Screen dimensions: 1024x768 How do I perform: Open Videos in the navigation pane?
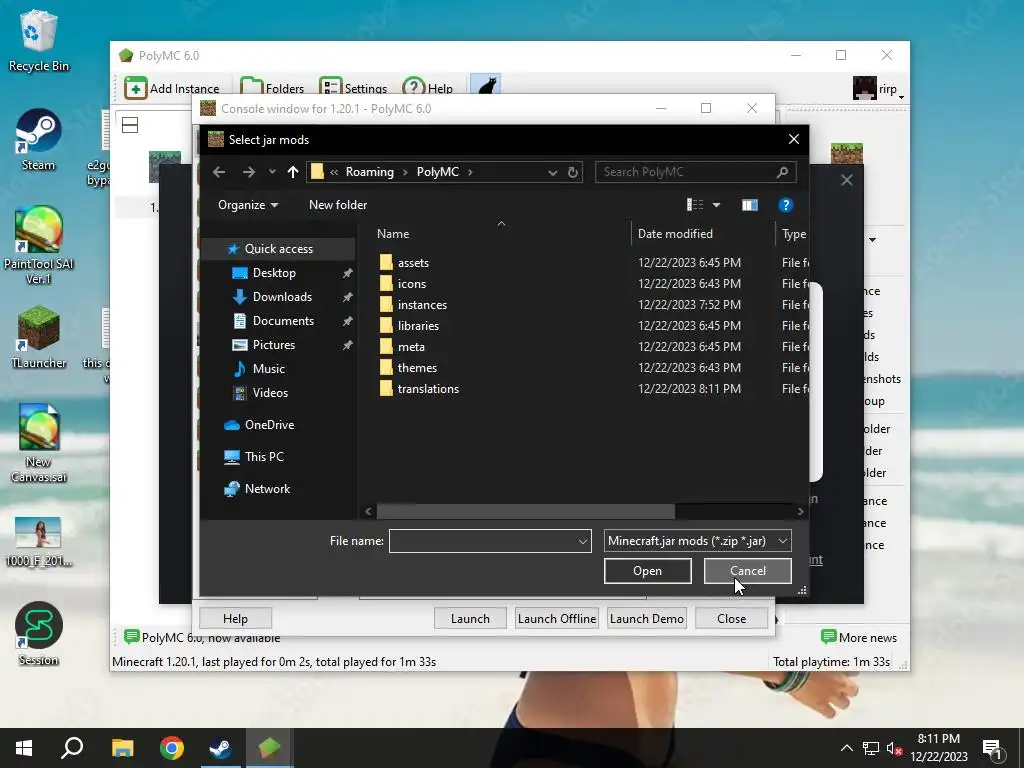click(270, 392)
